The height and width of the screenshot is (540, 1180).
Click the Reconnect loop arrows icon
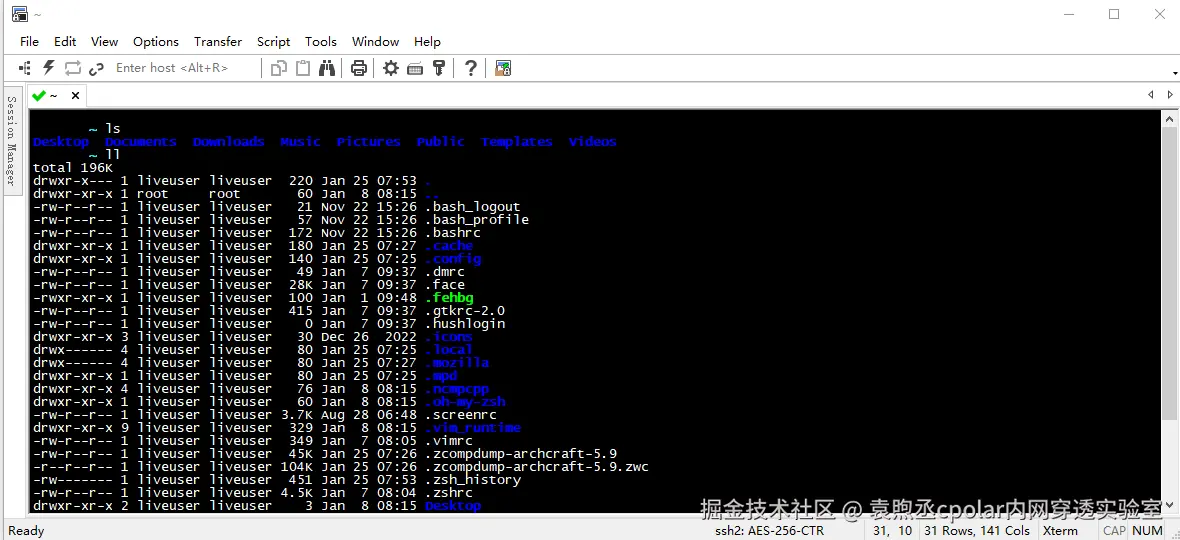[x=72, y=68]
